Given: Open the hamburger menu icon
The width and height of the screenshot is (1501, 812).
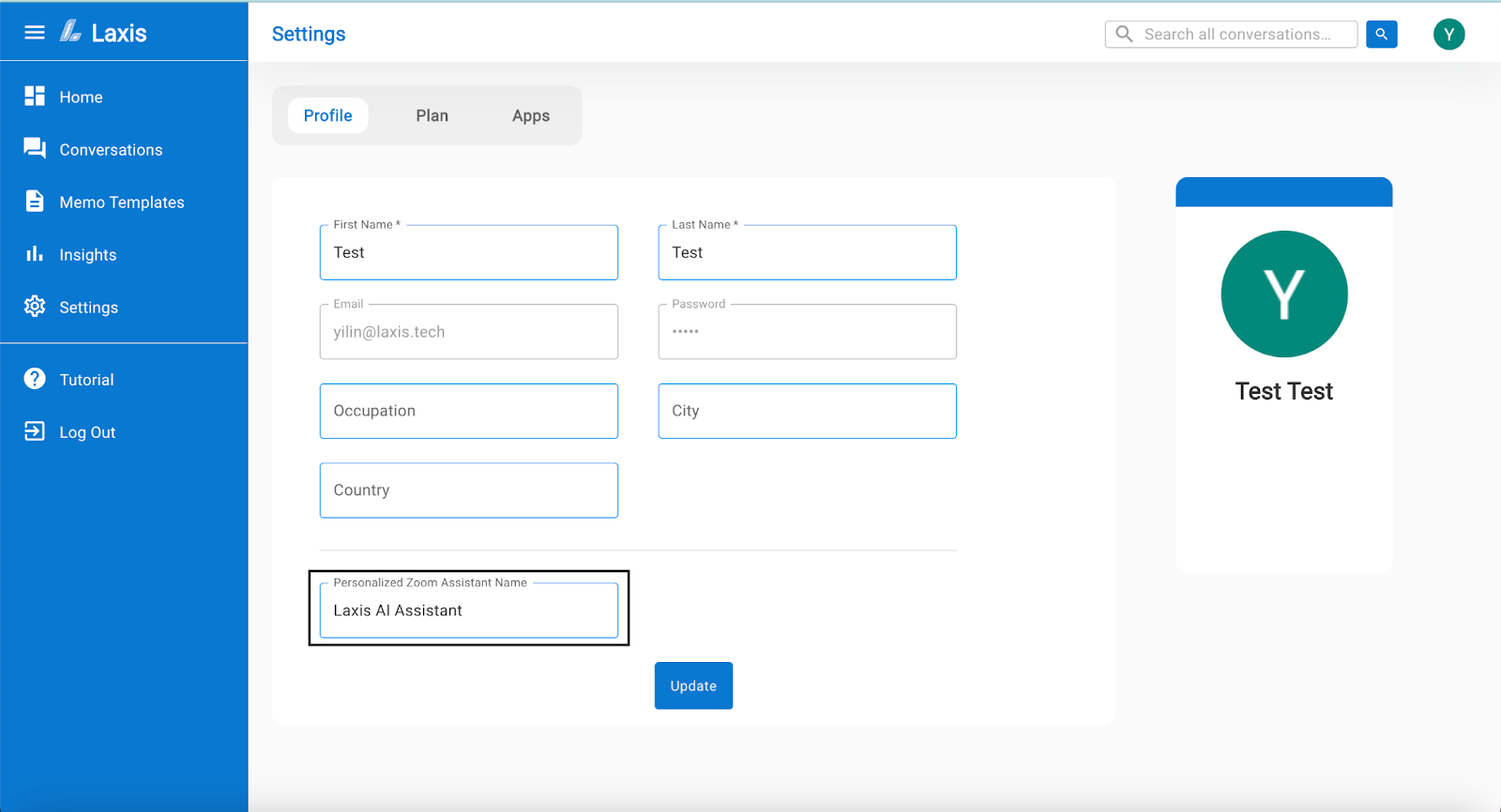Looking at the screenshot, I should [35, 33].
